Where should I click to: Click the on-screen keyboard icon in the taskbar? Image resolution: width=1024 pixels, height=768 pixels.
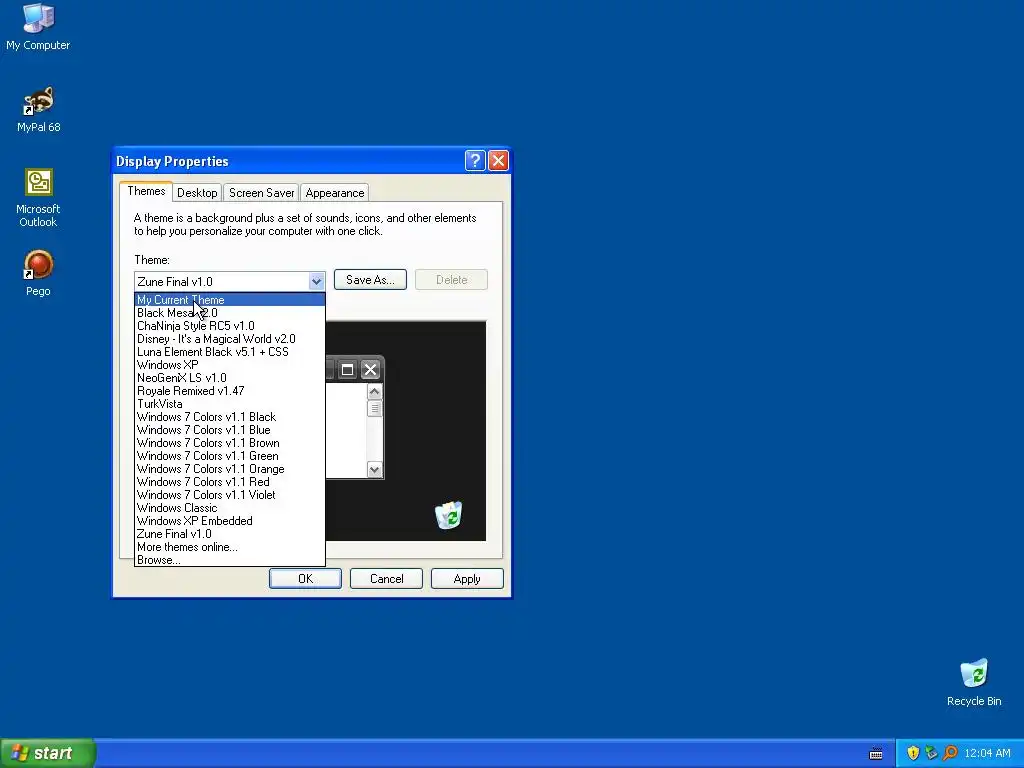click(876, 754)
